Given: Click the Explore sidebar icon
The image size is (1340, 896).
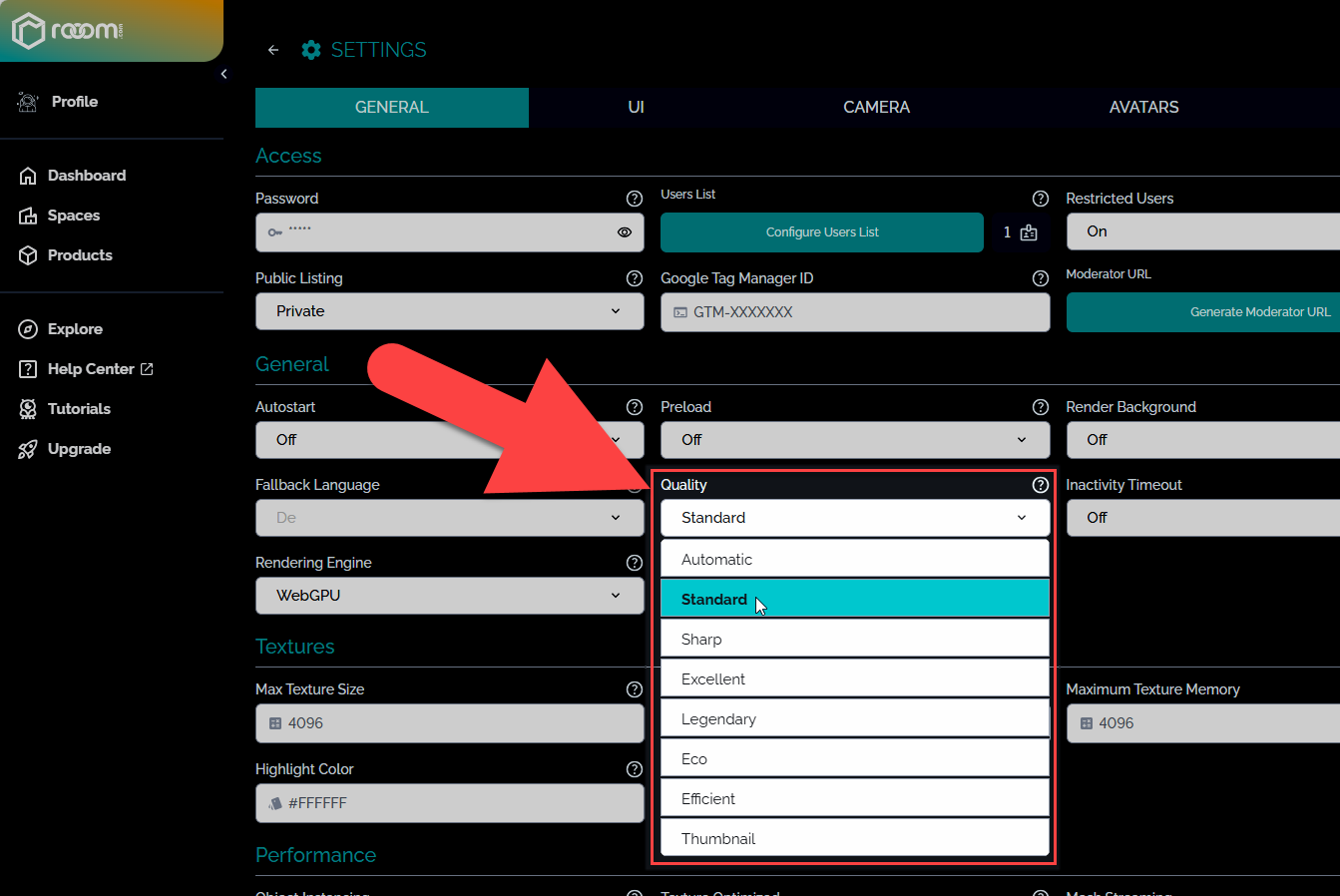Looking at the screenshot, I should coord(76,328).
